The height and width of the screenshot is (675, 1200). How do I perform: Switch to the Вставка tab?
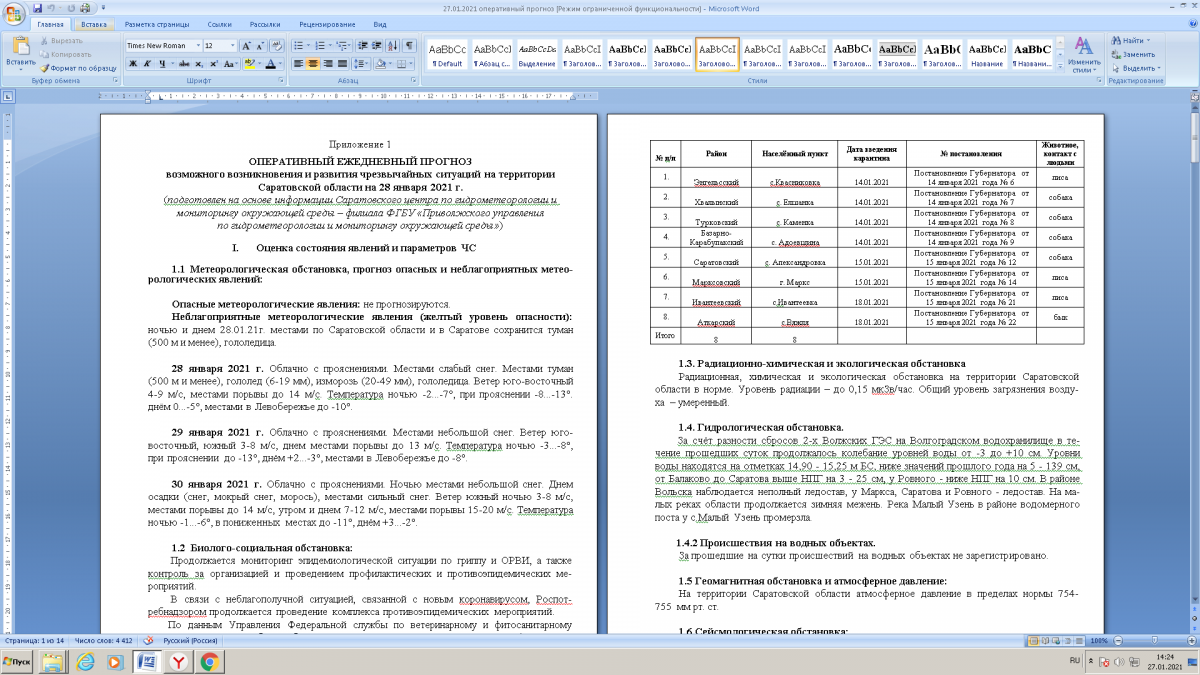point(94,23)
